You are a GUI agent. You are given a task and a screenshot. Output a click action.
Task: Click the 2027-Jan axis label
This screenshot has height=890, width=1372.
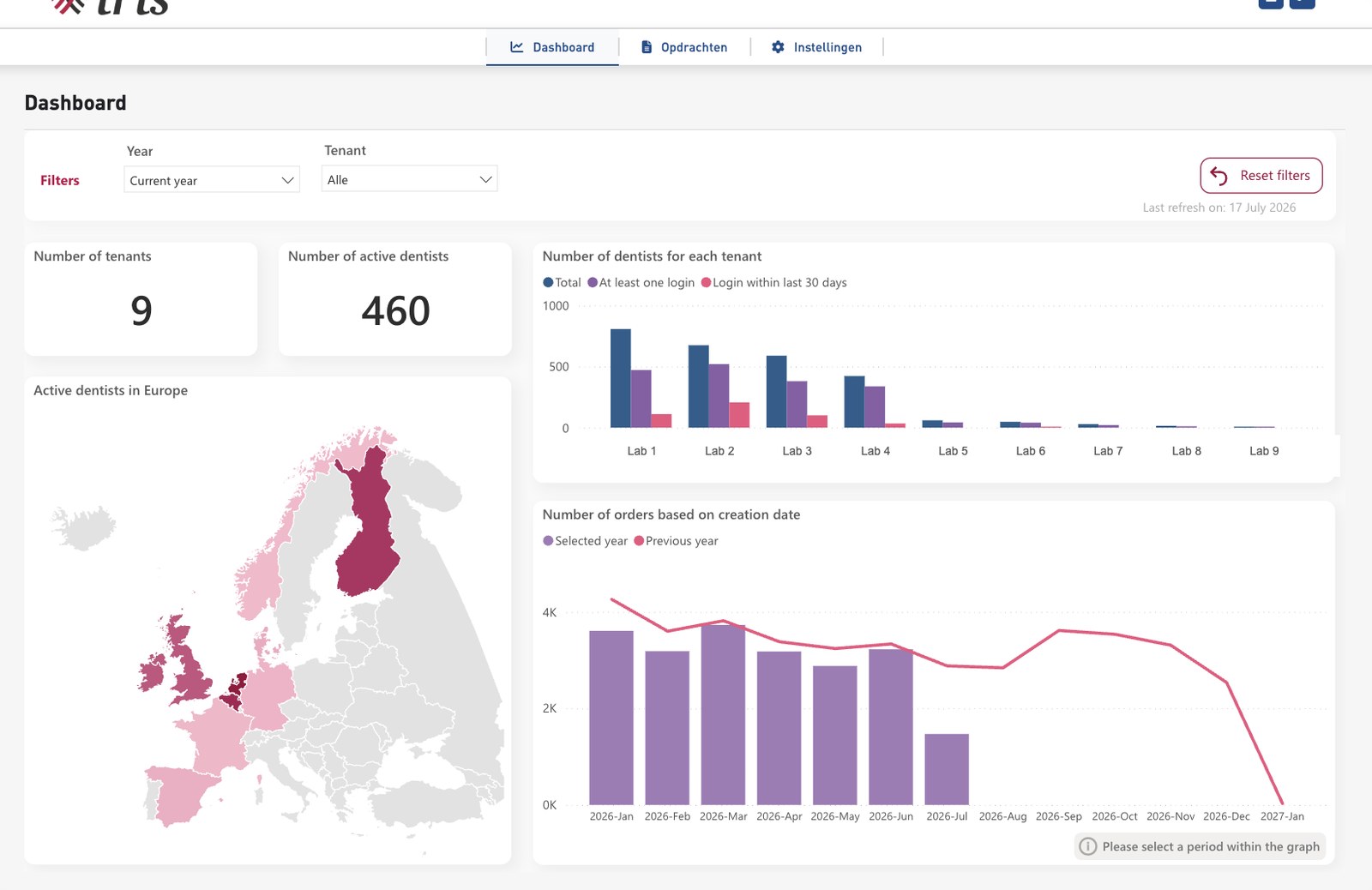(x=1282, y=816)
